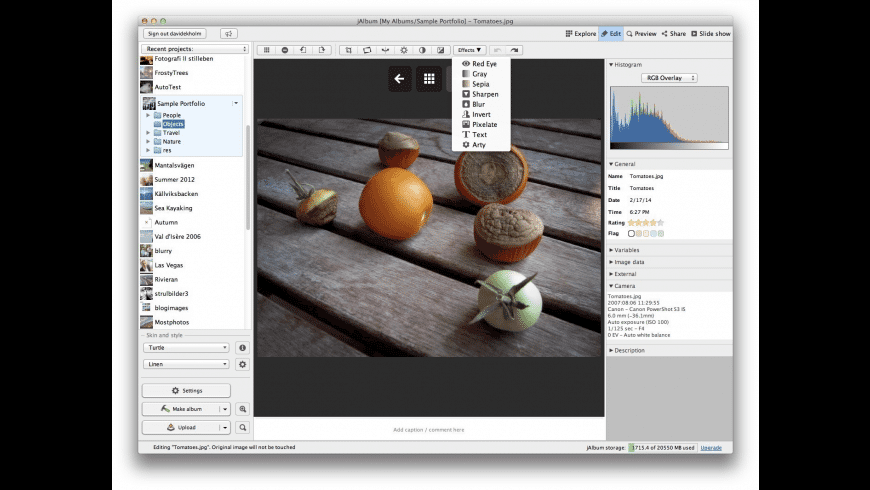Open the Turtle skin dropdown
870x490 pixels.
(x=186, y=348)
